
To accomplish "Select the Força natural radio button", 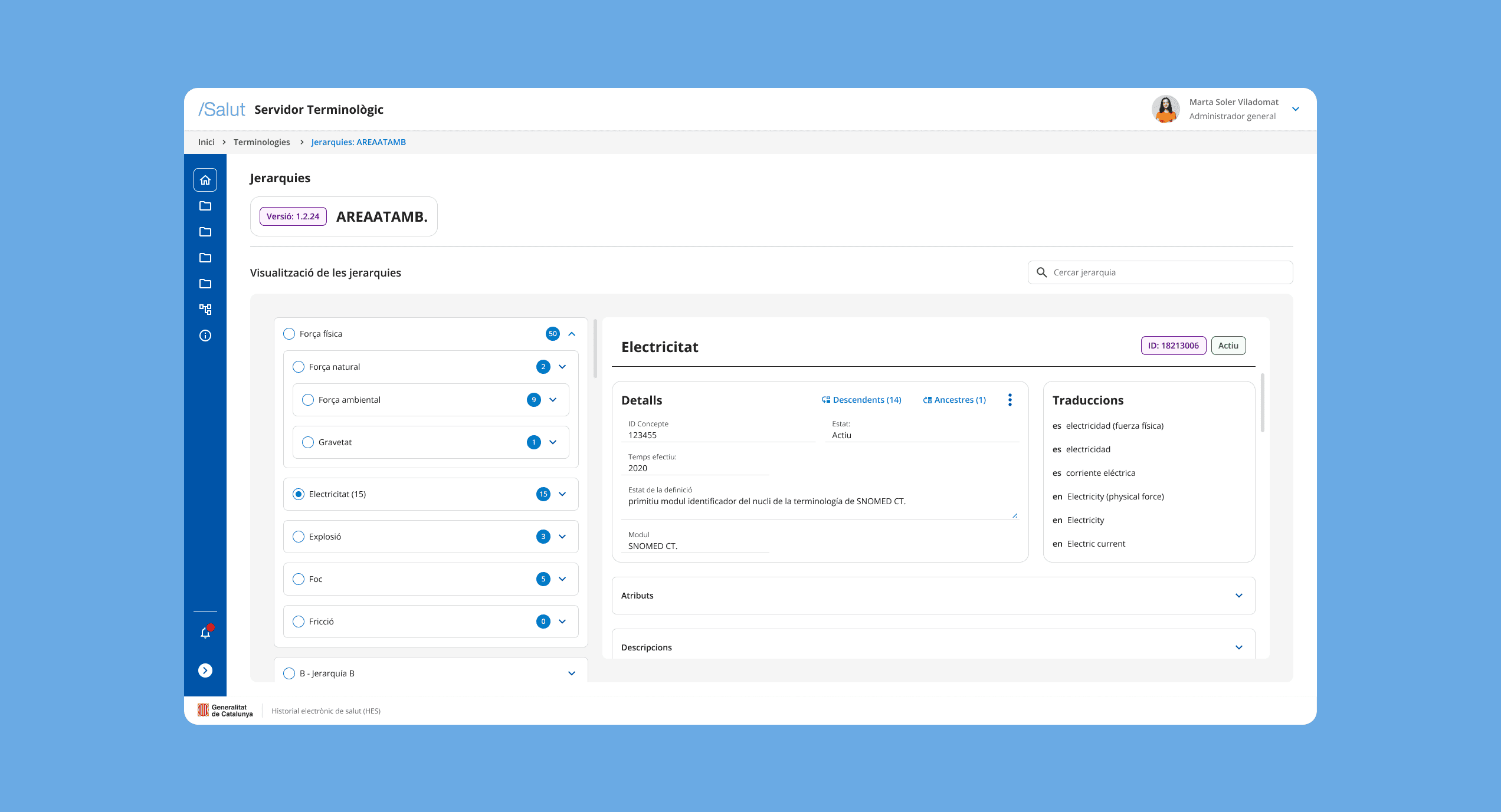I will [x=299, y=367].
